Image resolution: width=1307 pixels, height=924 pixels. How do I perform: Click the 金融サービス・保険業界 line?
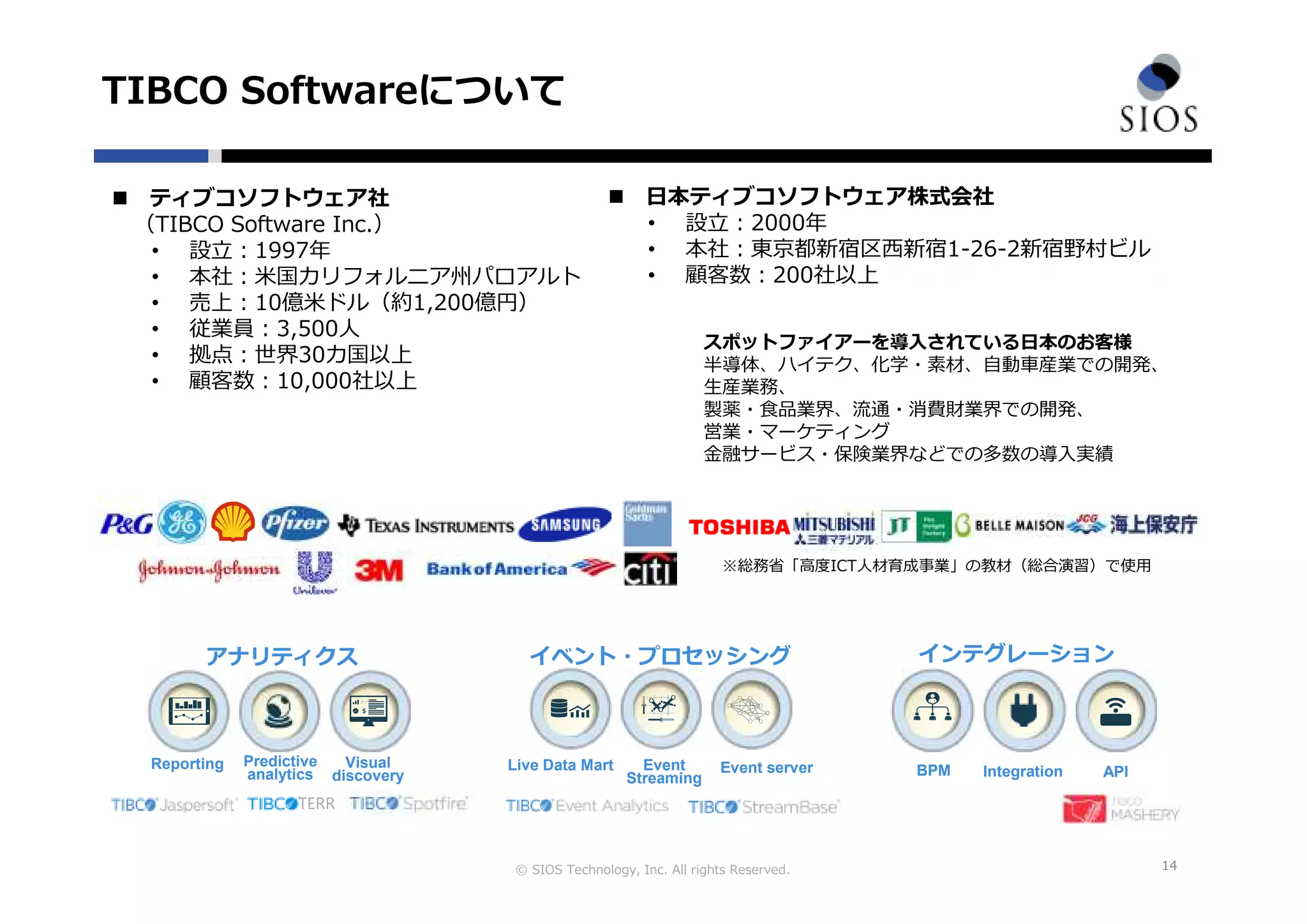coord(908,454)
